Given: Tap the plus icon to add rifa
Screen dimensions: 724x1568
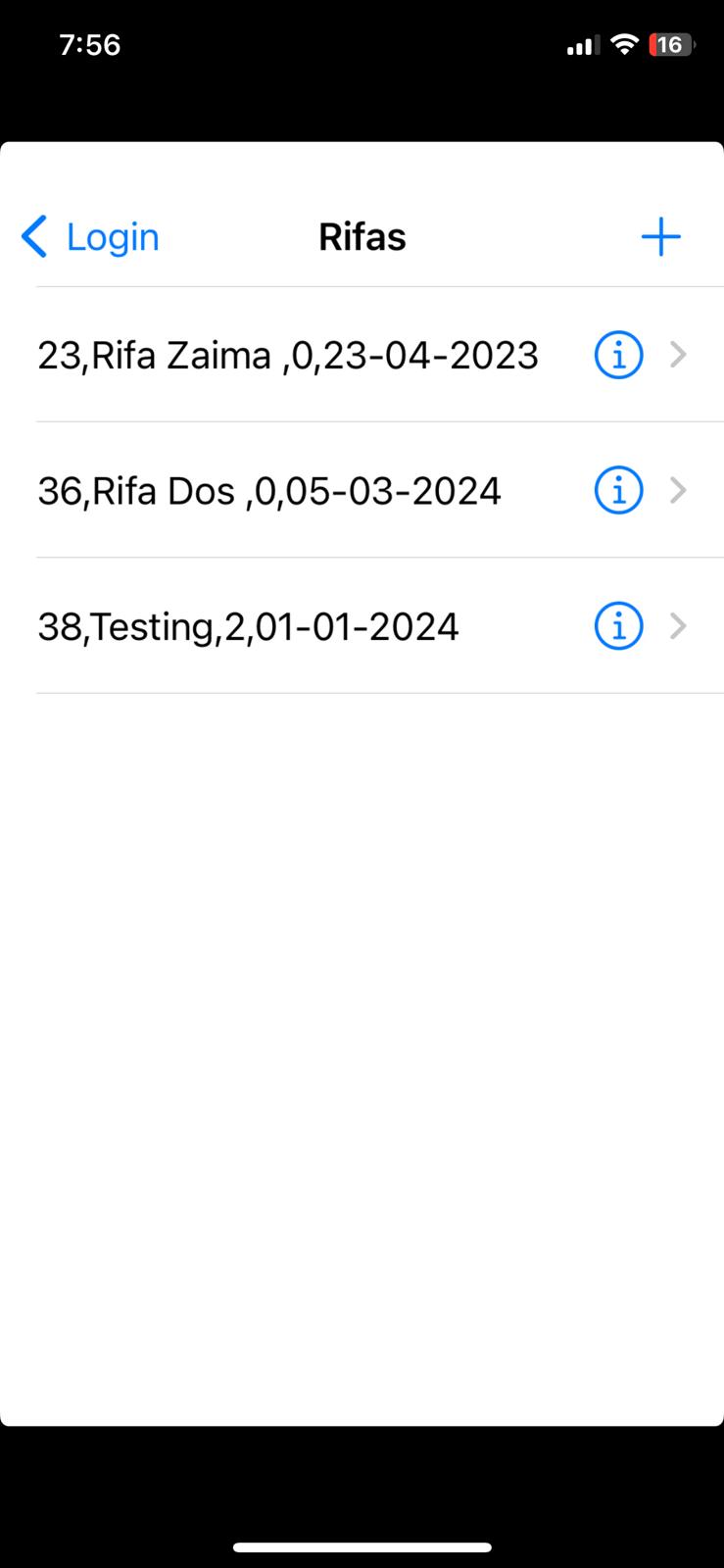Looking at the screenshot, I should tap(660, 237).
